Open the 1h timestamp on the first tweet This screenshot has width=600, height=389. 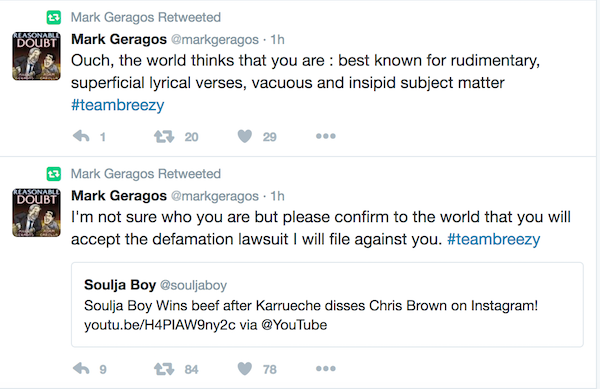[277, 39]
